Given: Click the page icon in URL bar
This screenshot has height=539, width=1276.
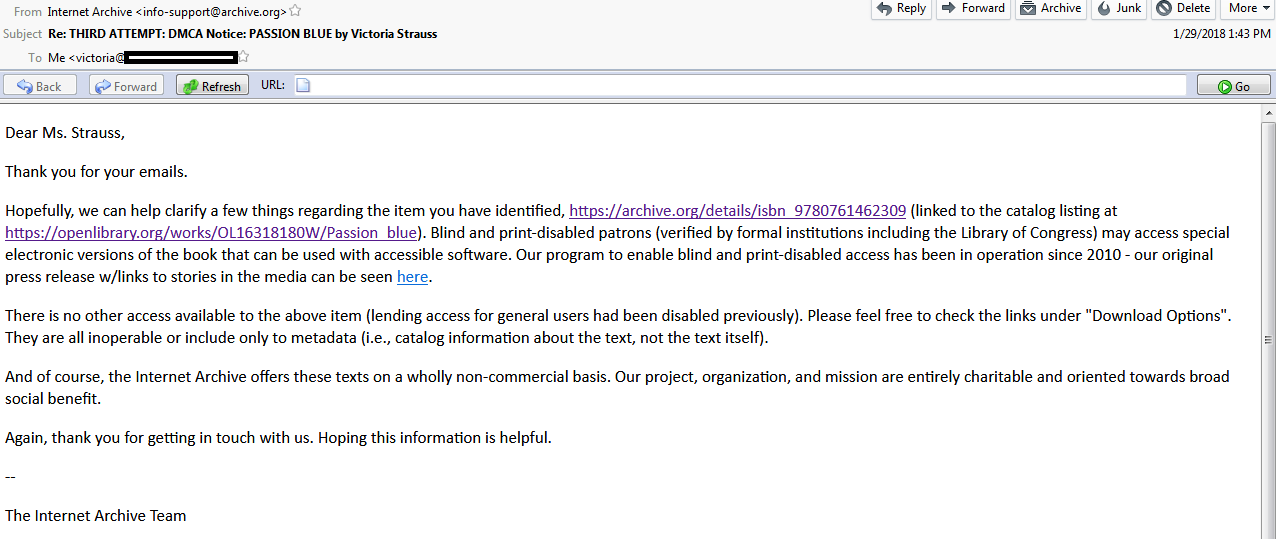Looking at the screenshot, I should tap(303, 86).
